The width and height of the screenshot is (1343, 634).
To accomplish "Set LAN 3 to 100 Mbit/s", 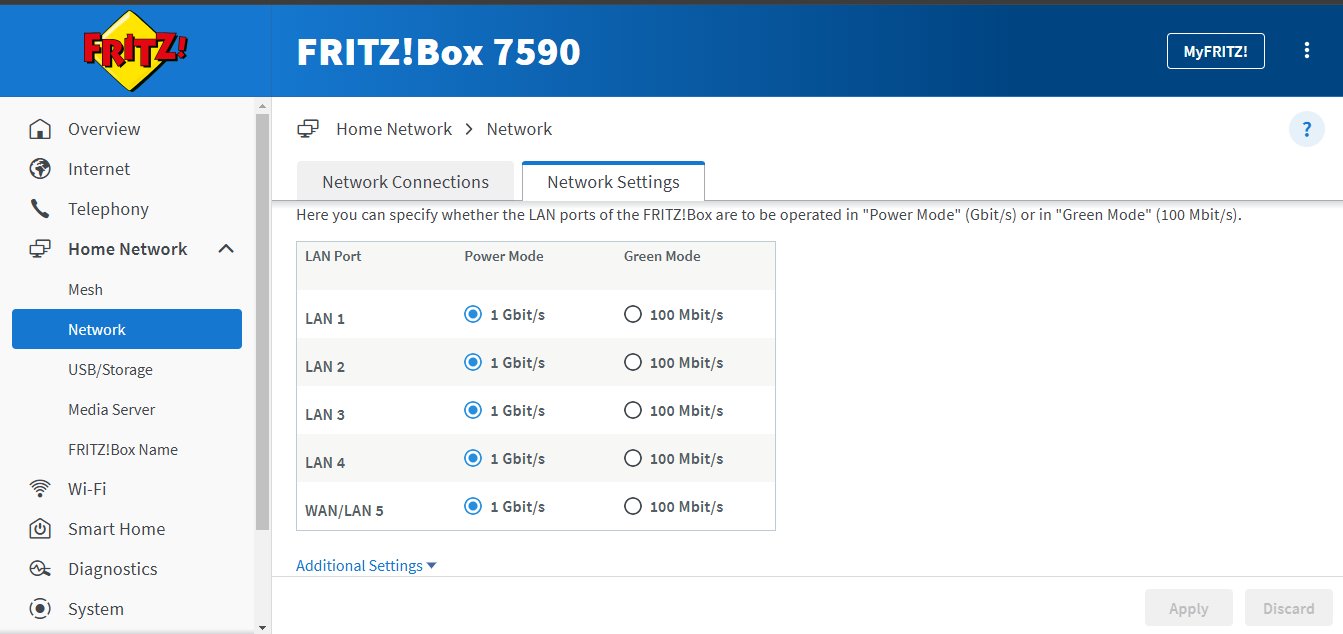I will tap(632, 410).
